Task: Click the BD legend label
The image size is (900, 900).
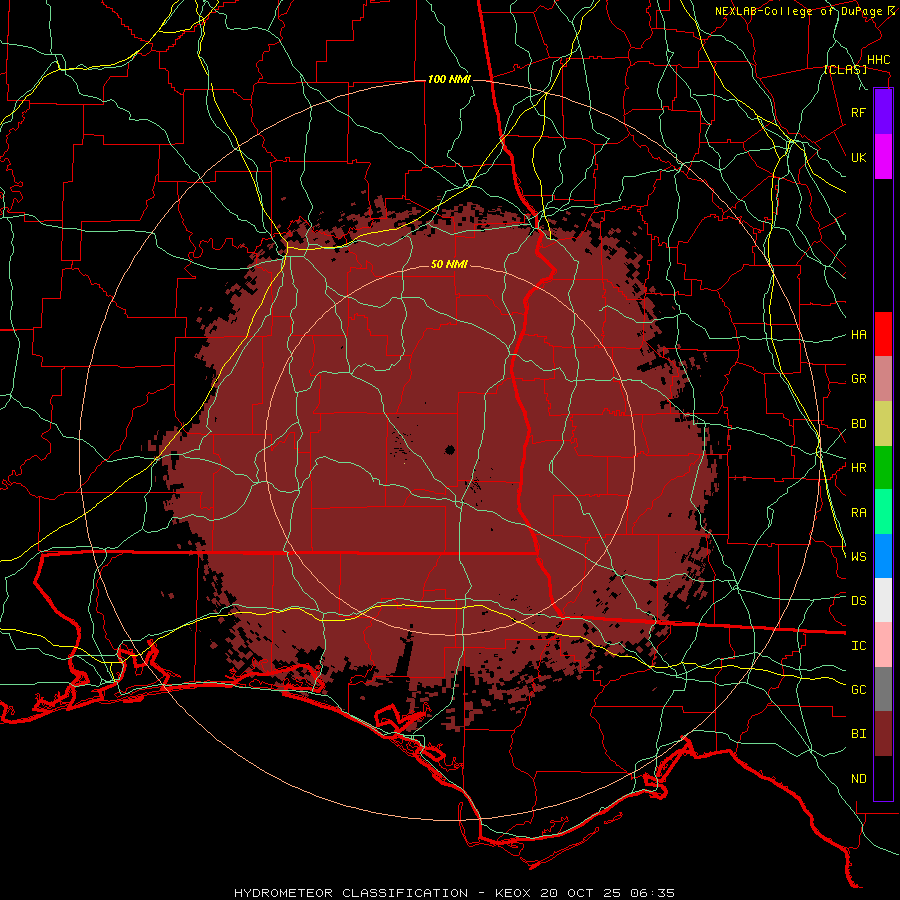Action: 858,424
